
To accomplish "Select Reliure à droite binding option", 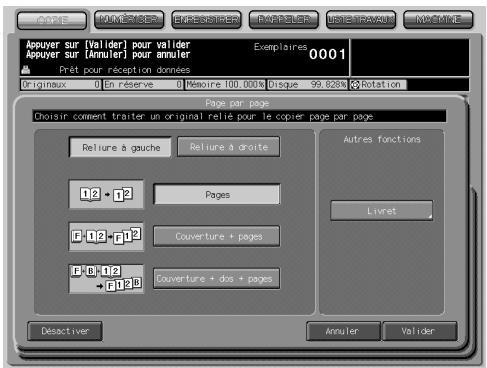I will point(229,147).
